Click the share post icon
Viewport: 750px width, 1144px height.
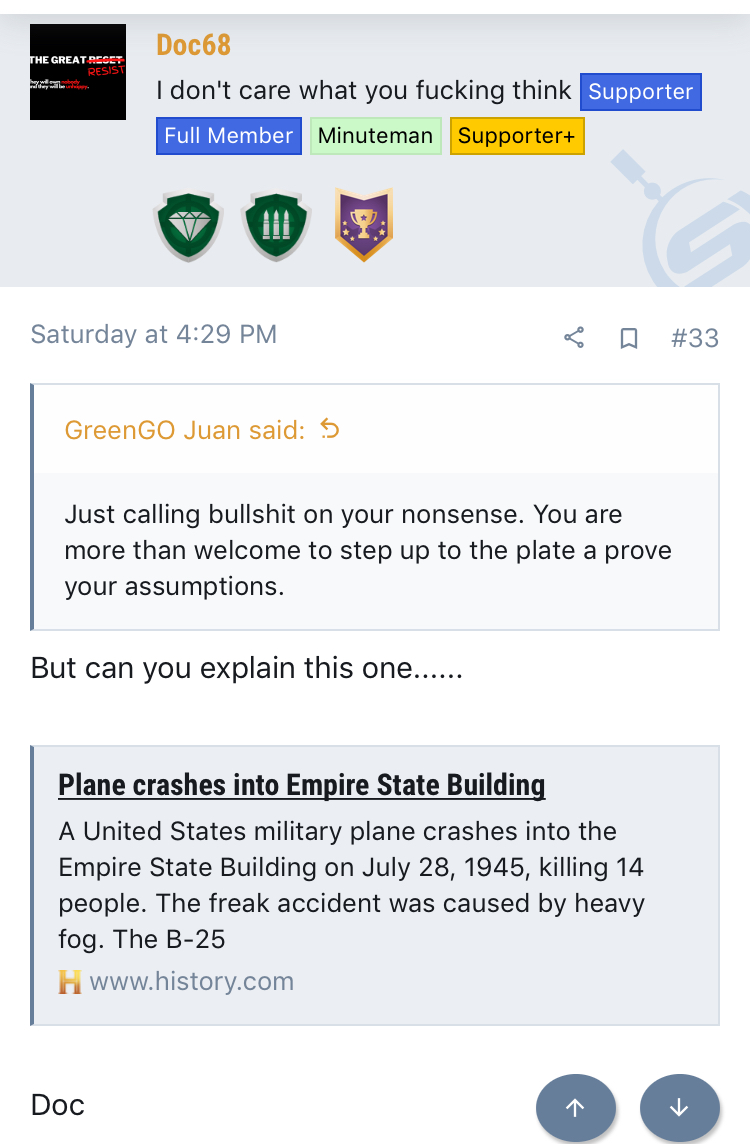574,338
